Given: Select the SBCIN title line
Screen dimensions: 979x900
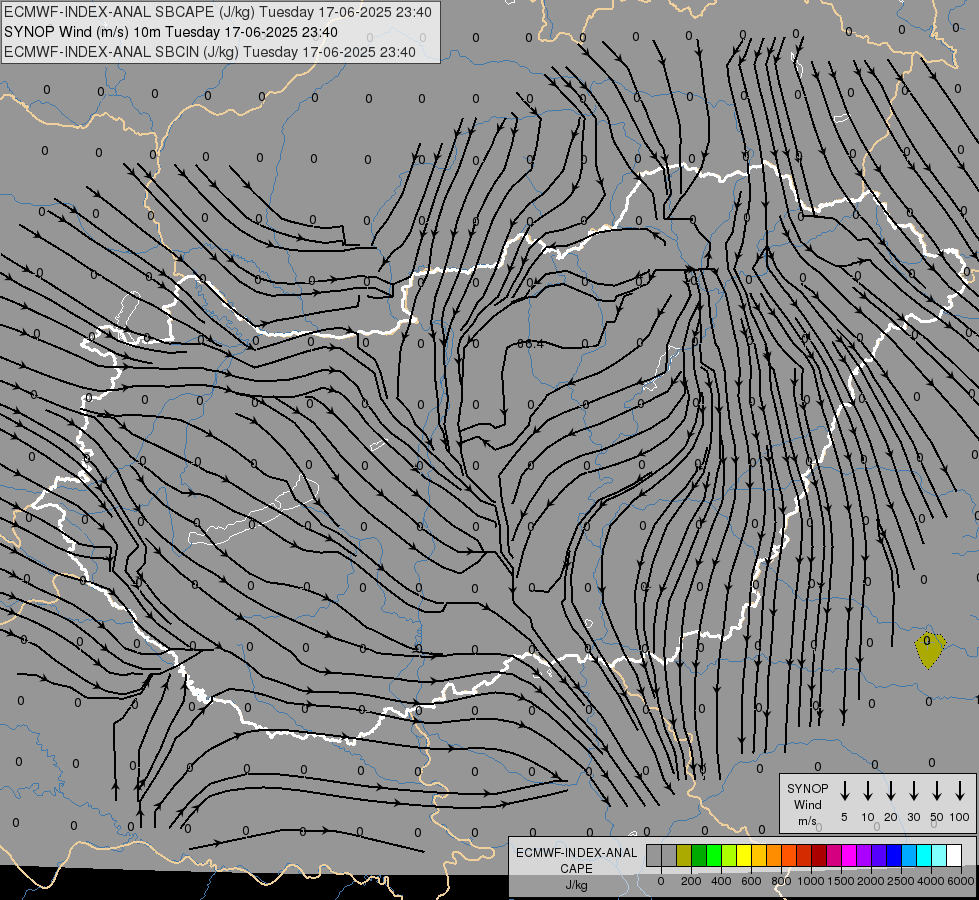Looking at the screenshot, I should (210, 52).
